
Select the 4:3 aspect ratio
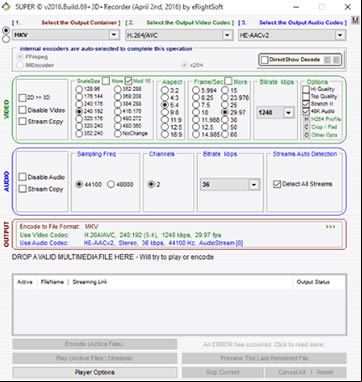(165, 98)
